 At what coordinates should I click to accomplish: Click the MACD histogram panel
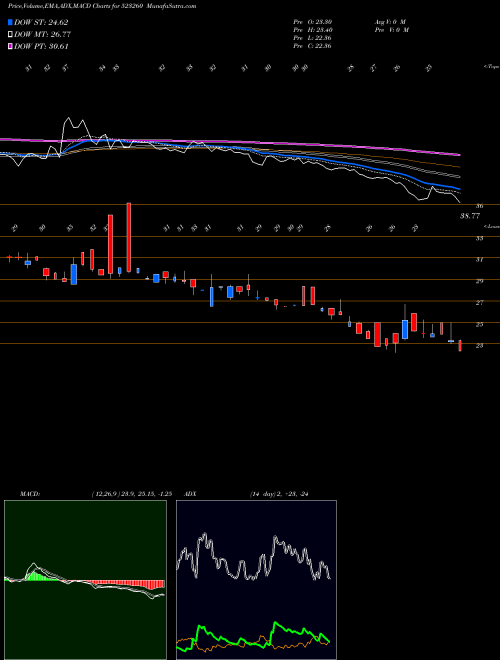tap(85, 580)
